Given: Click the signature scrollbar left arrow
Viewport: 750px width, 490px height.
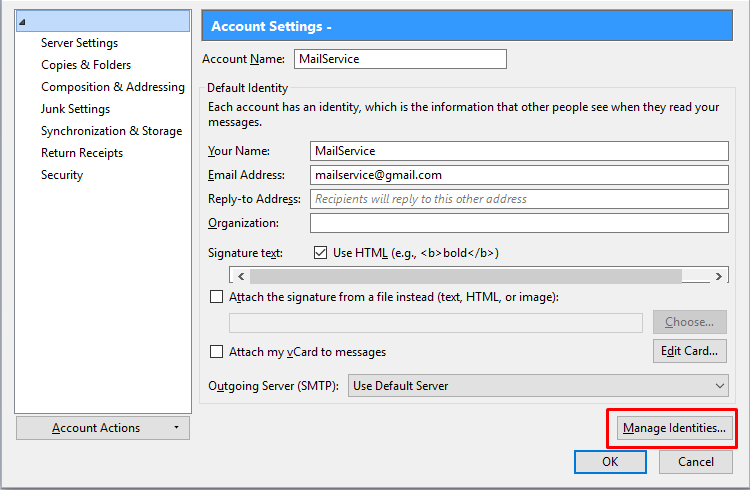Looking at the screenshot, I should (x=241, y=276).
